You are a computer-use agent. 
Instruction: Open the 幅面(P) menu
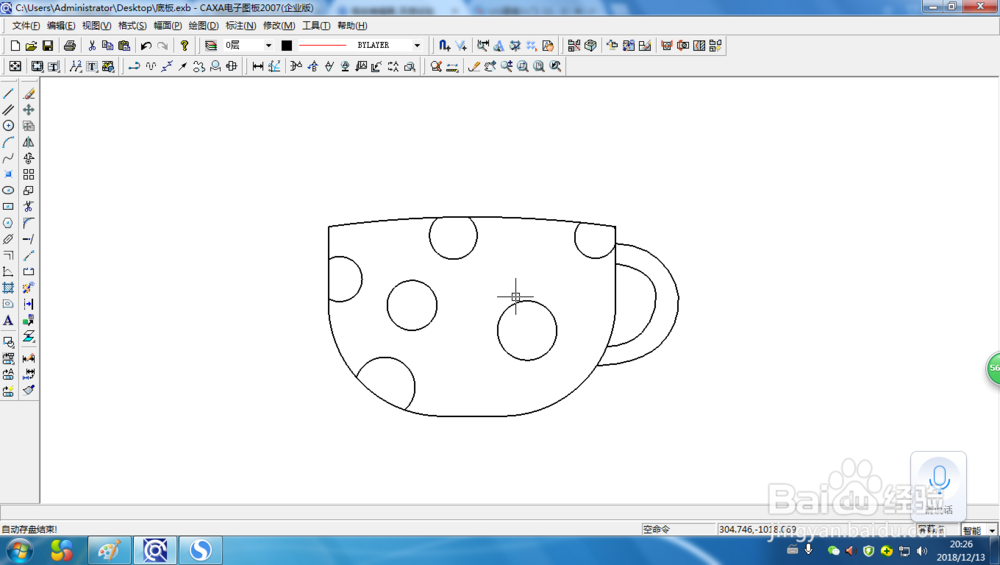(x=168, y=26)
